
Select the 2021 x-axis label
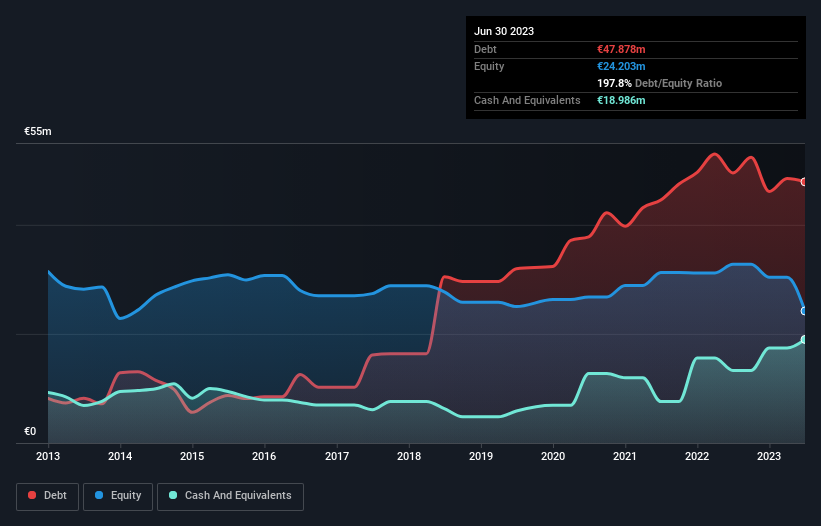tap(625, 456)
